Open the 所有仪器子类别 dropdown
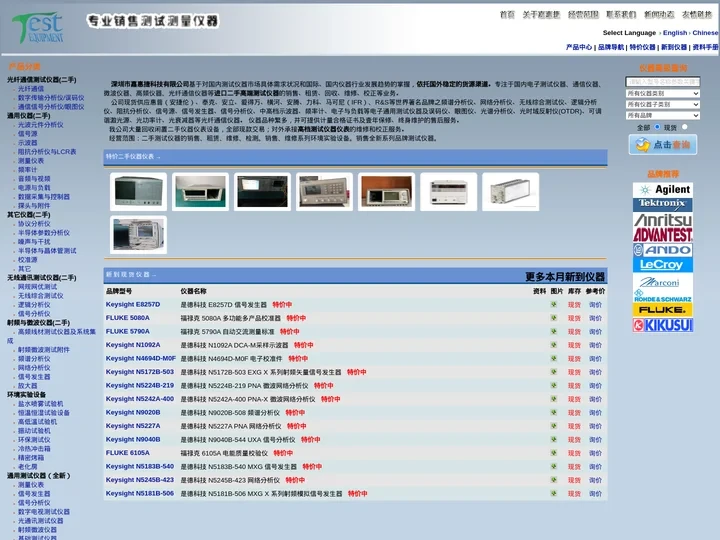Screen dimensions: 720x540 click(x=663, y=105)
